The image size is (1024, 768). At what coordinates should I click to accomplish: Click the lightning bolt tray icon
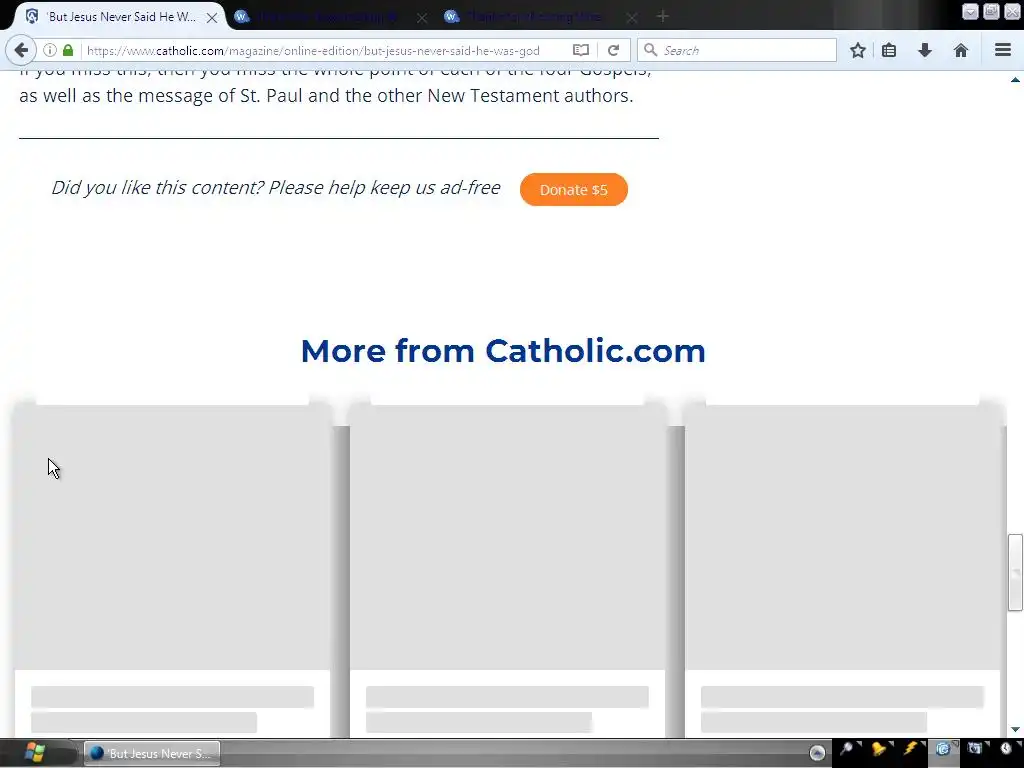click(x=910, y=749)
